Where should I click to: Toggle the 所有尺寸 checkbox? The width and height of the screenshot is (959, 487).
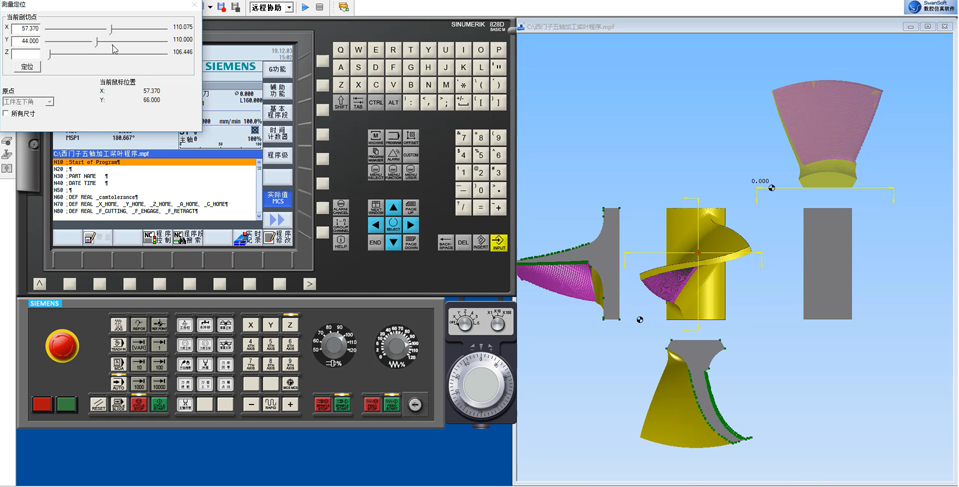6,114
